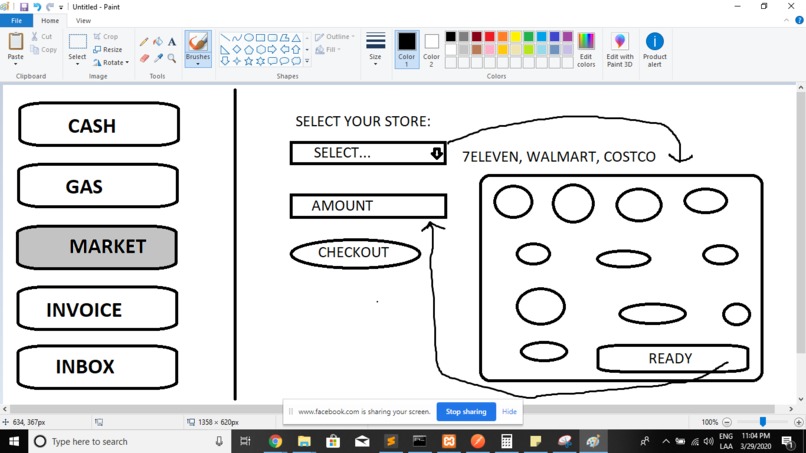The width and height of the screenshot is (806, 453).
Task: Choose the Right arrow shape
Action: pos(272,50)
